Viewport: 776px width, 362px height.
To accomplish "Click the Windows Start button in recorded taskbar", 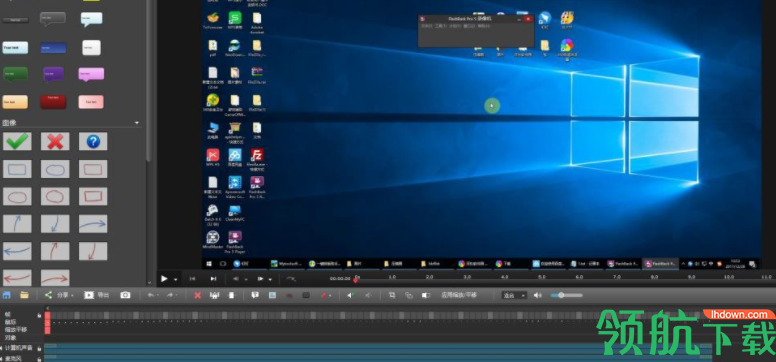I will (x=210, y=263).
